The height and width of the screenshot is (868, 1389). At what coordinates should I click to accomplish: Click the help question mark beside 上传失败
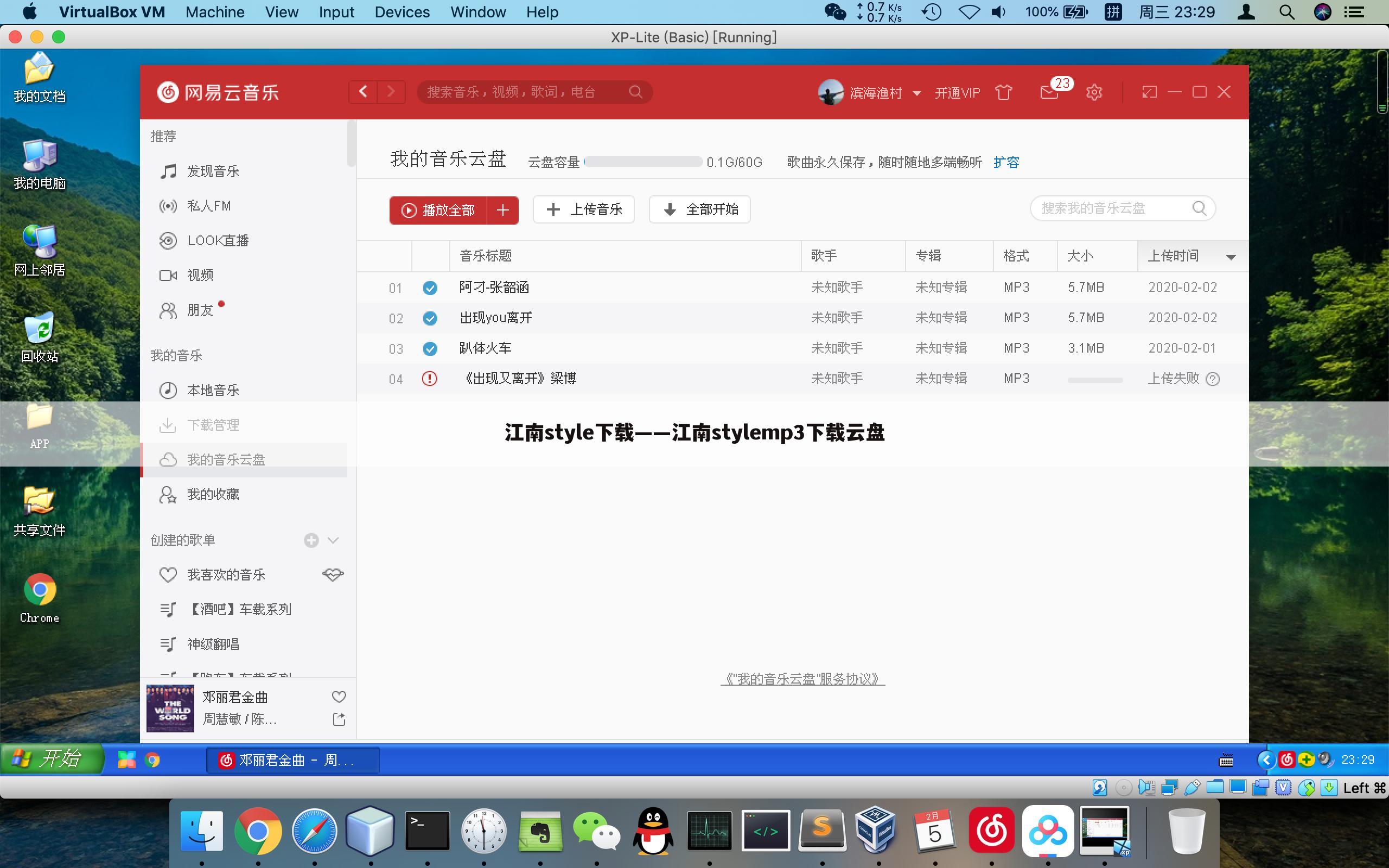coord(1213,379)
